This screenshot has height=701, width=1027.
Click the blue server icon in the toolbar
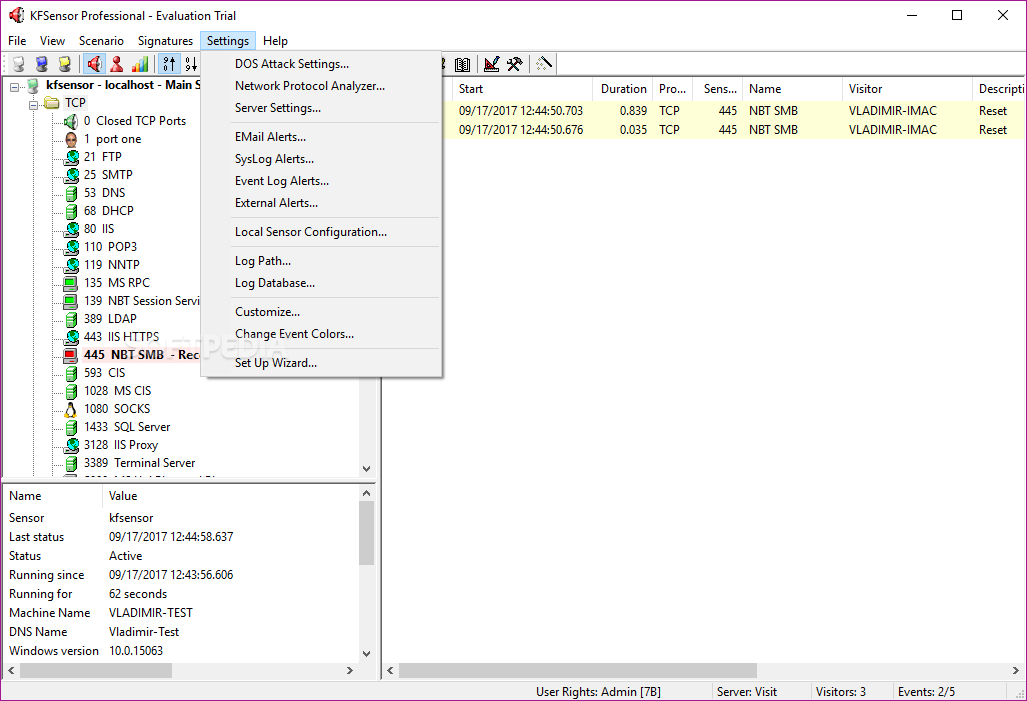point(41,64)
